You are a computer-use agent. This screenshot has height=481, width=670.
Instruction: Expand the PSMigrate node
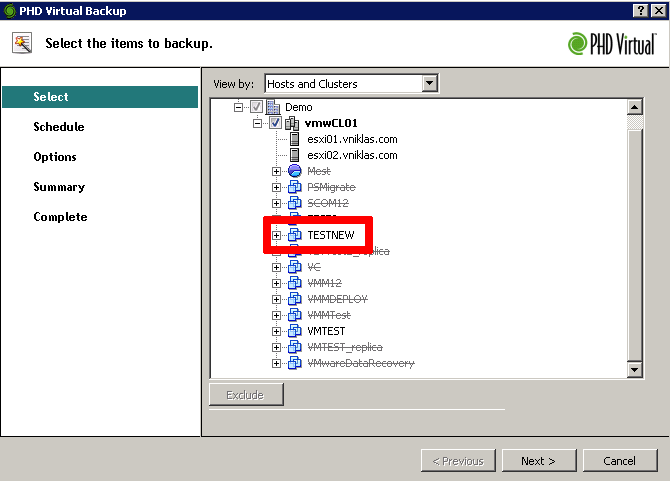point(276,187)
